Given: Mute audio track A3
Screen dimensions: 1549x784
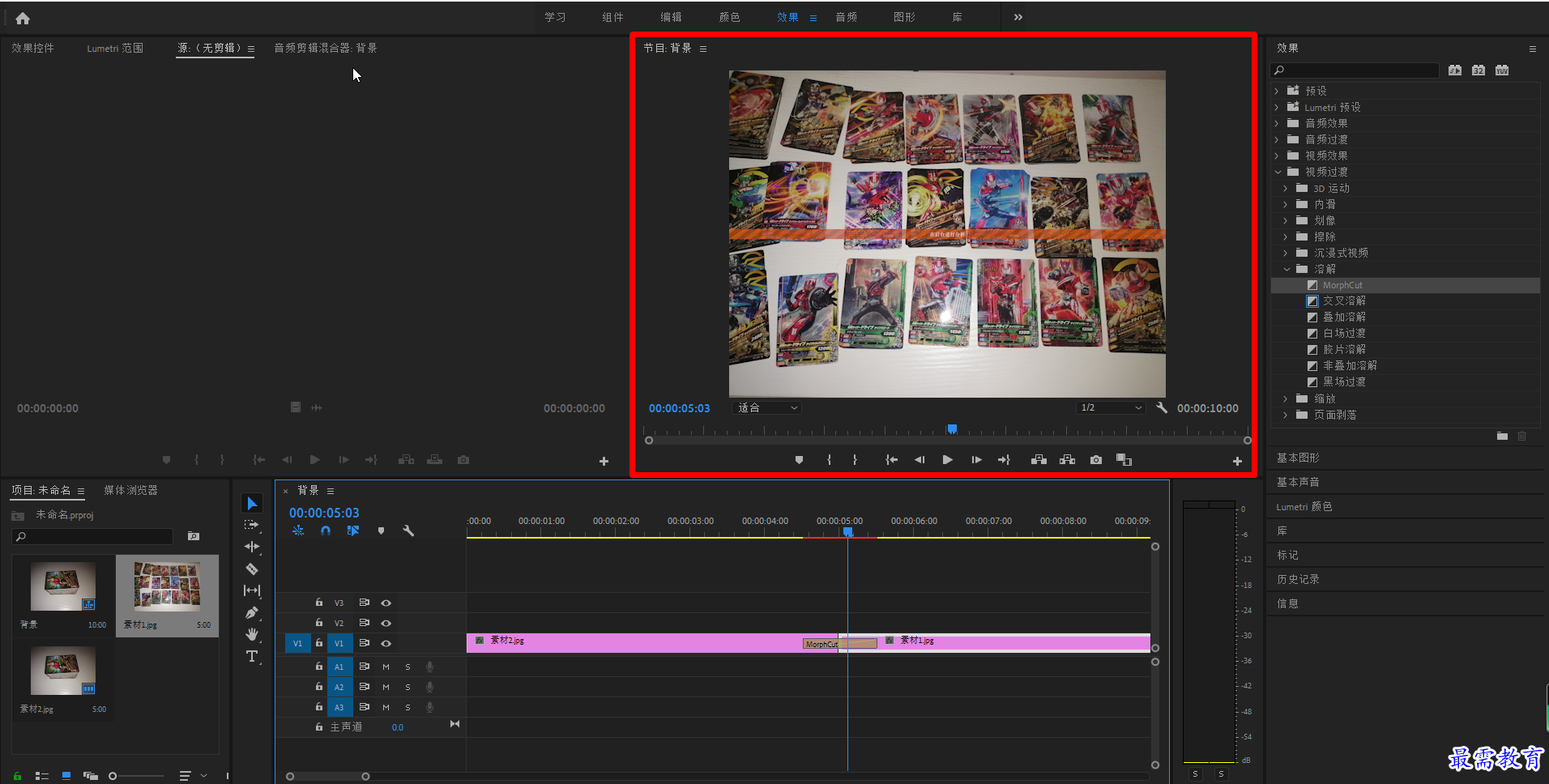Looking at the screenshot, I should coord(386,707).
